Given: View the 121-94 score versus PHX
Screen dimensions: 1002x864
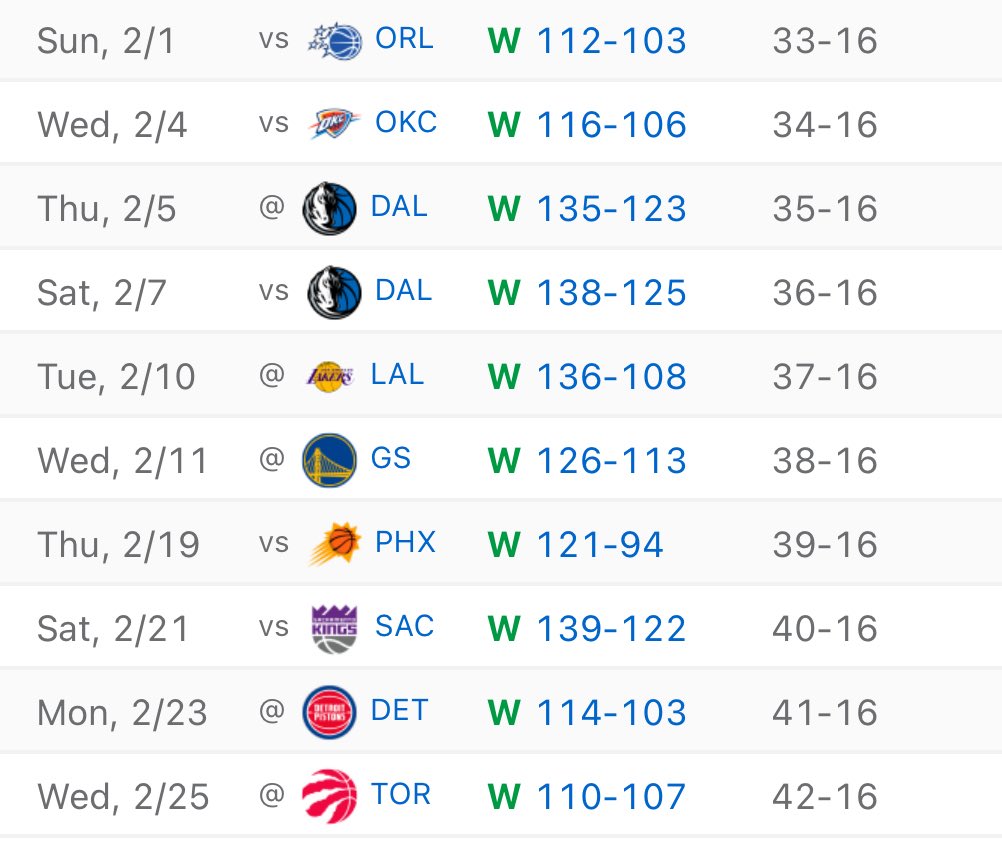Looking at the screenshot, I should (600, 545).
